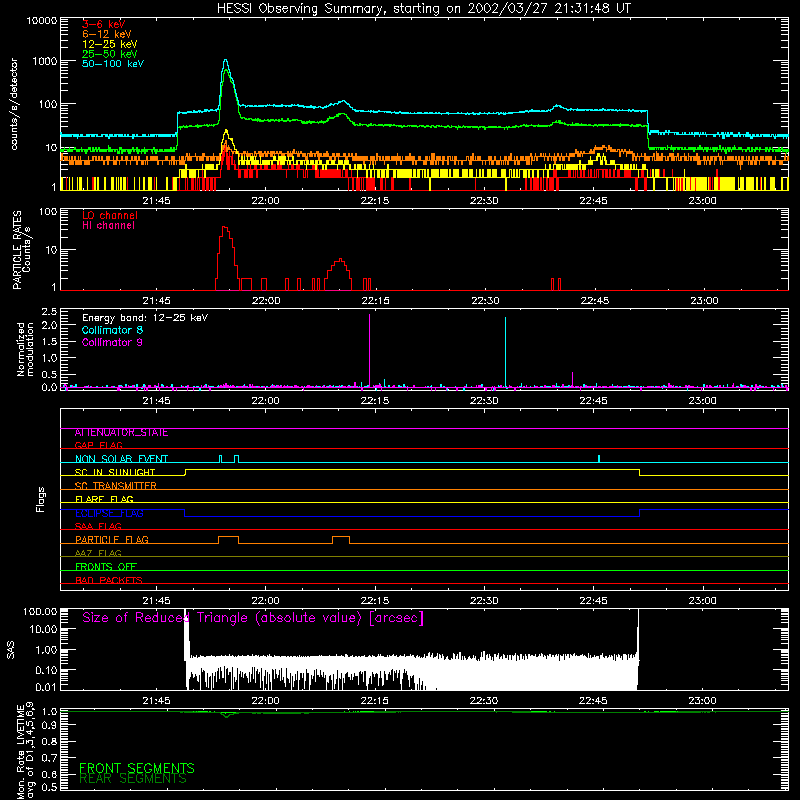Click the GAP_FLAG label
This screenshot has height=800, width=800.
pyautogui.click(x=98, y=445)
